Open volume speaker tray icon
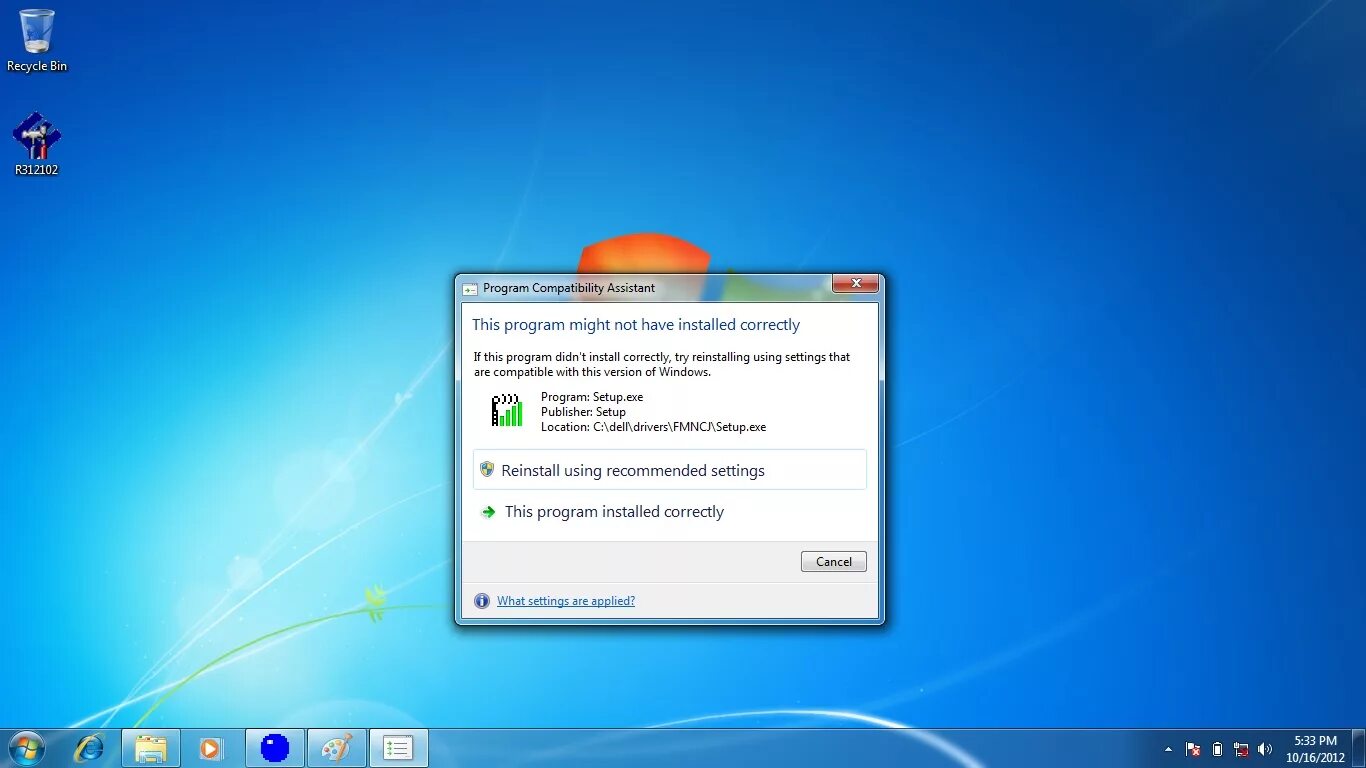This screenshot has width=1366, height=768. coord(1265,749)
